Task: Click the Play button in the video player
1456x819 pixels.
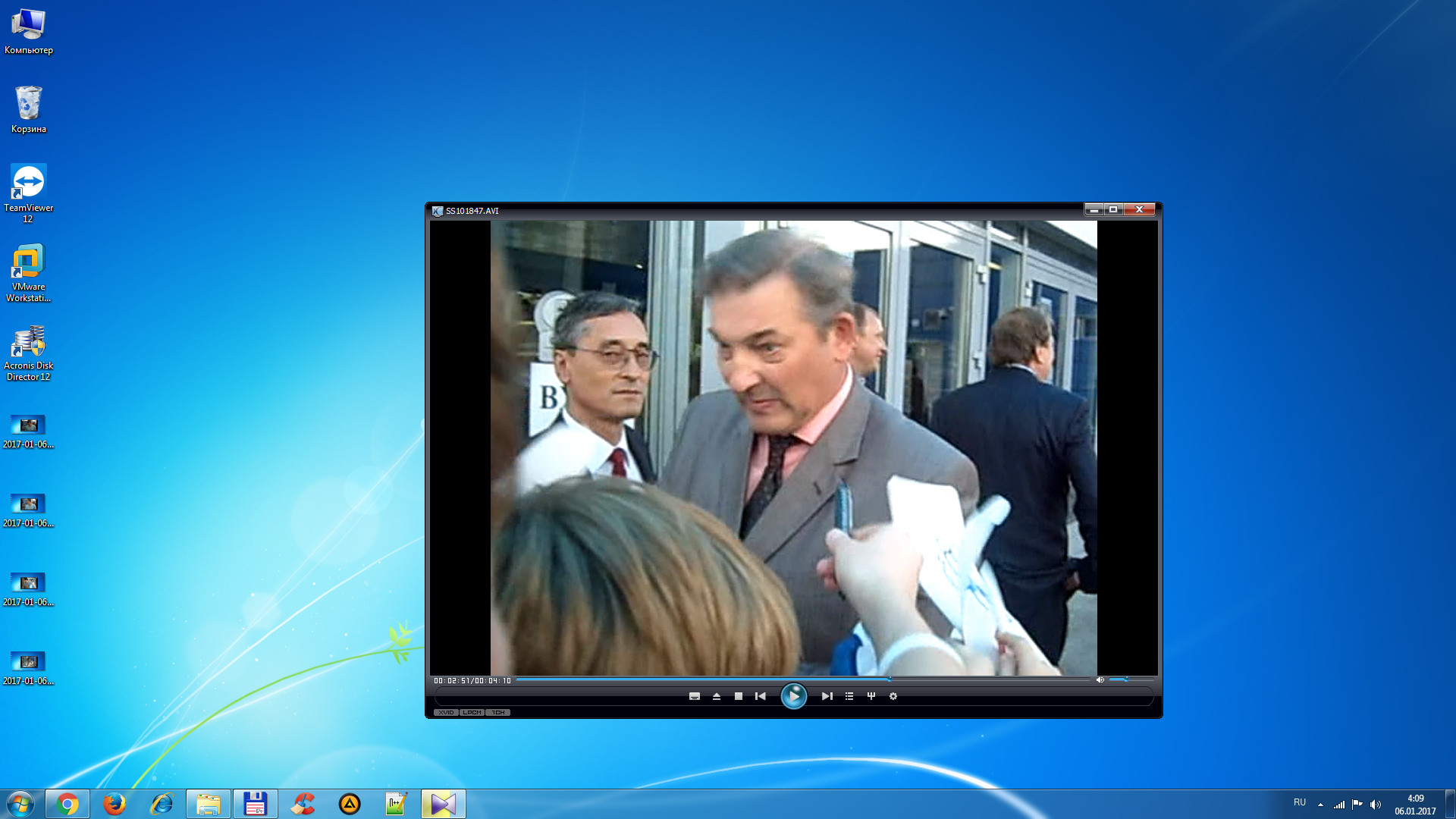Action: click(793, 696)
